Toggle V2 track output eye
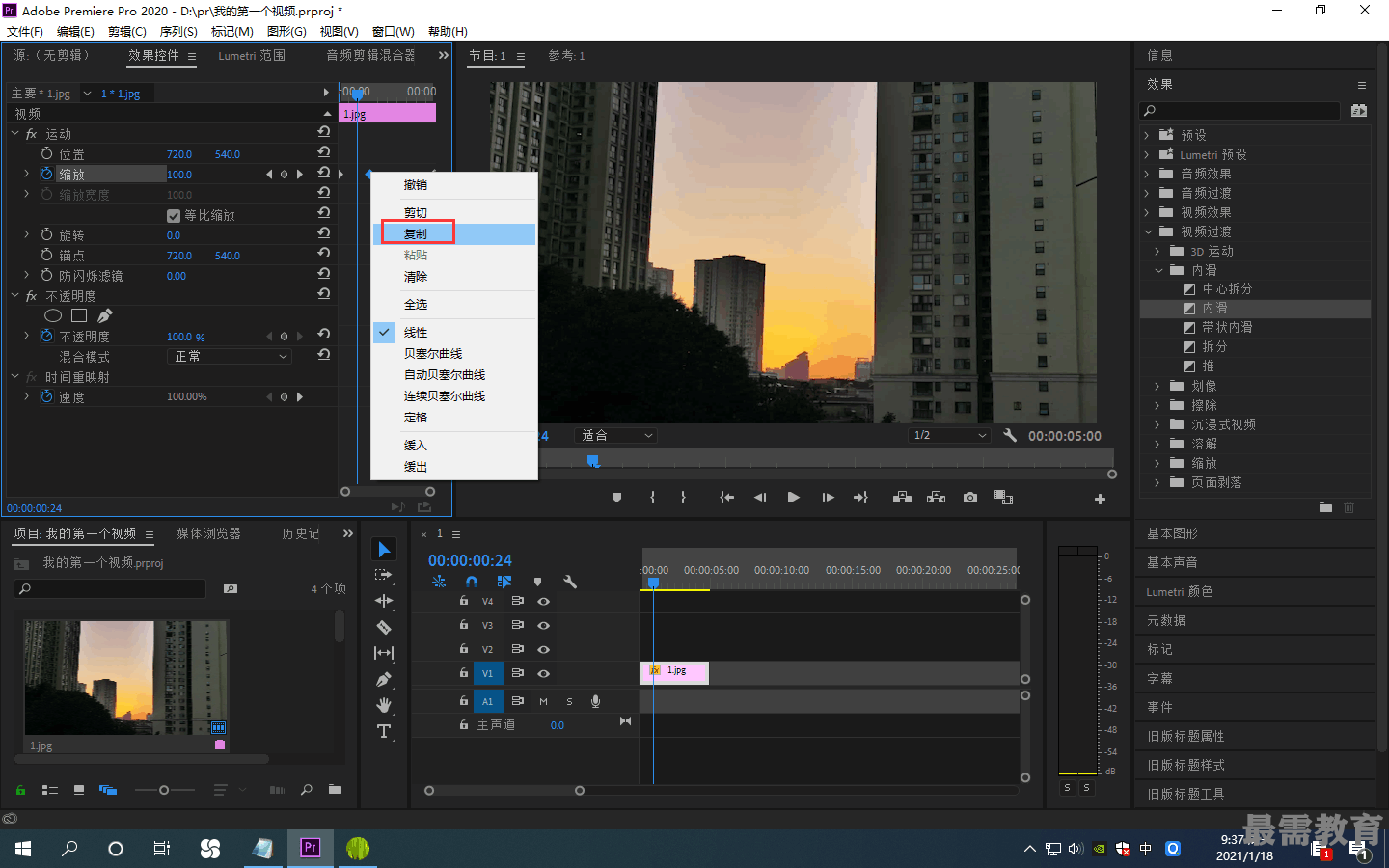1389x868 pixels. [544, 649]
